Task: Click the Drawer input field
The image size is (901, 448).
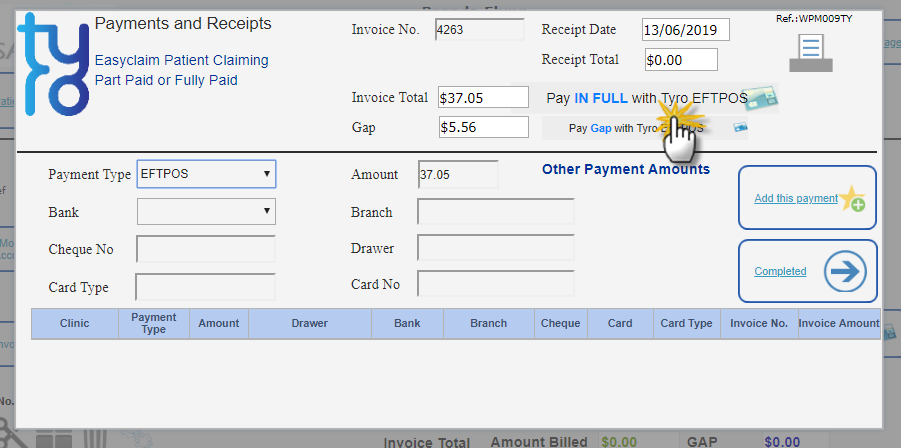Action: (x=496, y=248)
